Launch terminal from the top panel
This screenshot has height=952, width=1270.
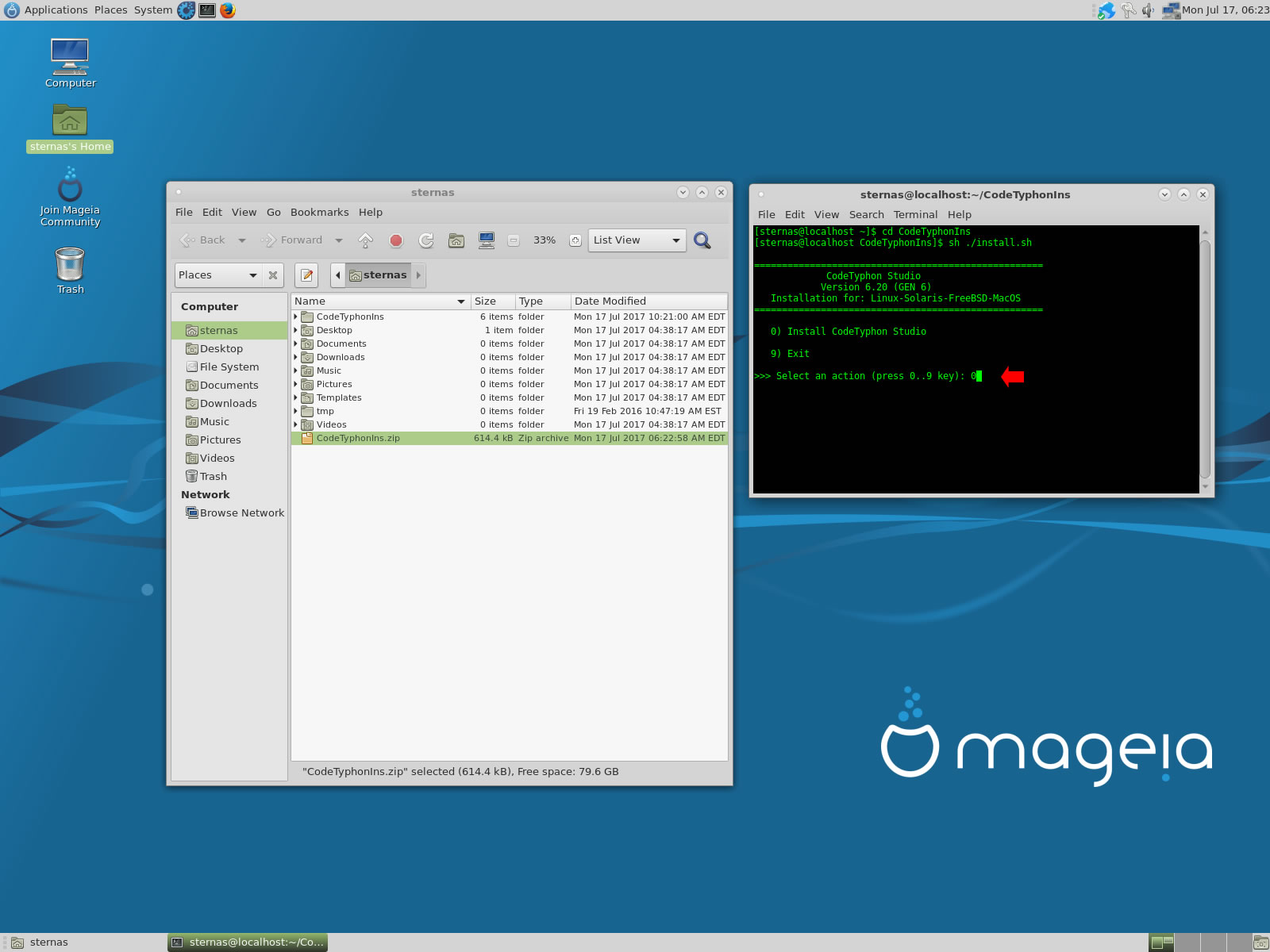[x=207, y=10]
